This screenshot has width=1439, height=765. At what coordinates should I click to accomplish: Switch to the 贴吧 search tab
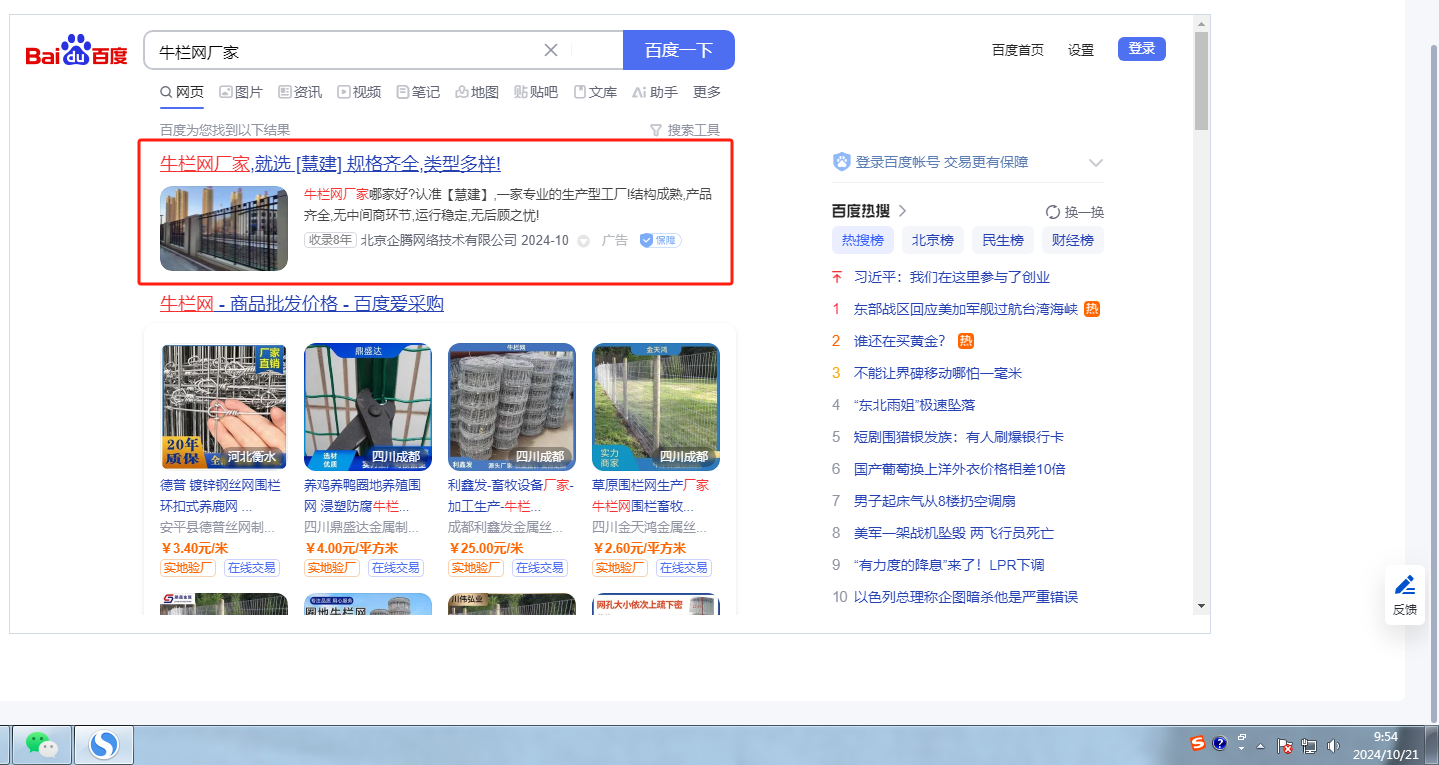coord(536,92)
